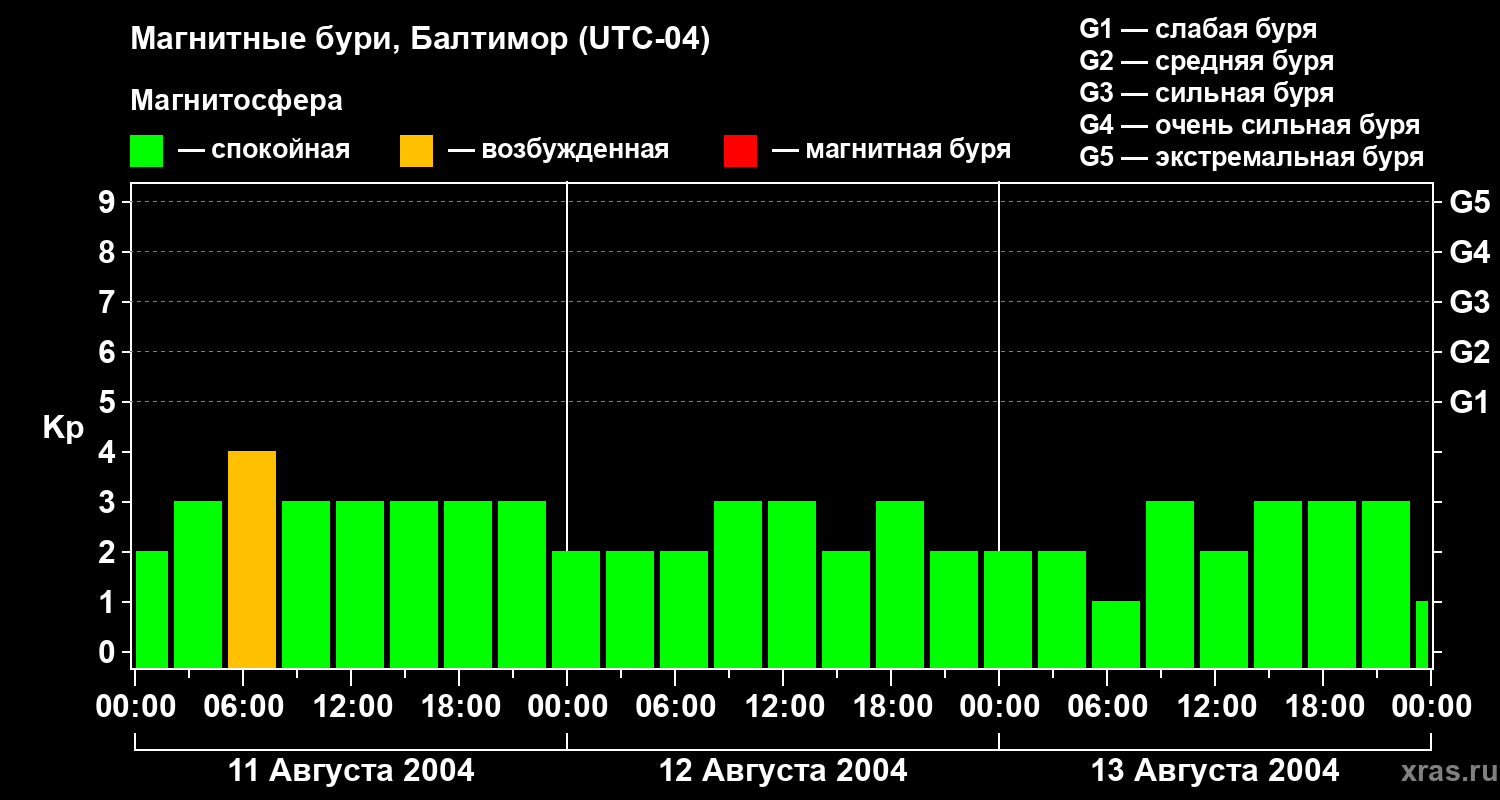Click the orange 'возбужденная' legend swatch

point(416,150)
